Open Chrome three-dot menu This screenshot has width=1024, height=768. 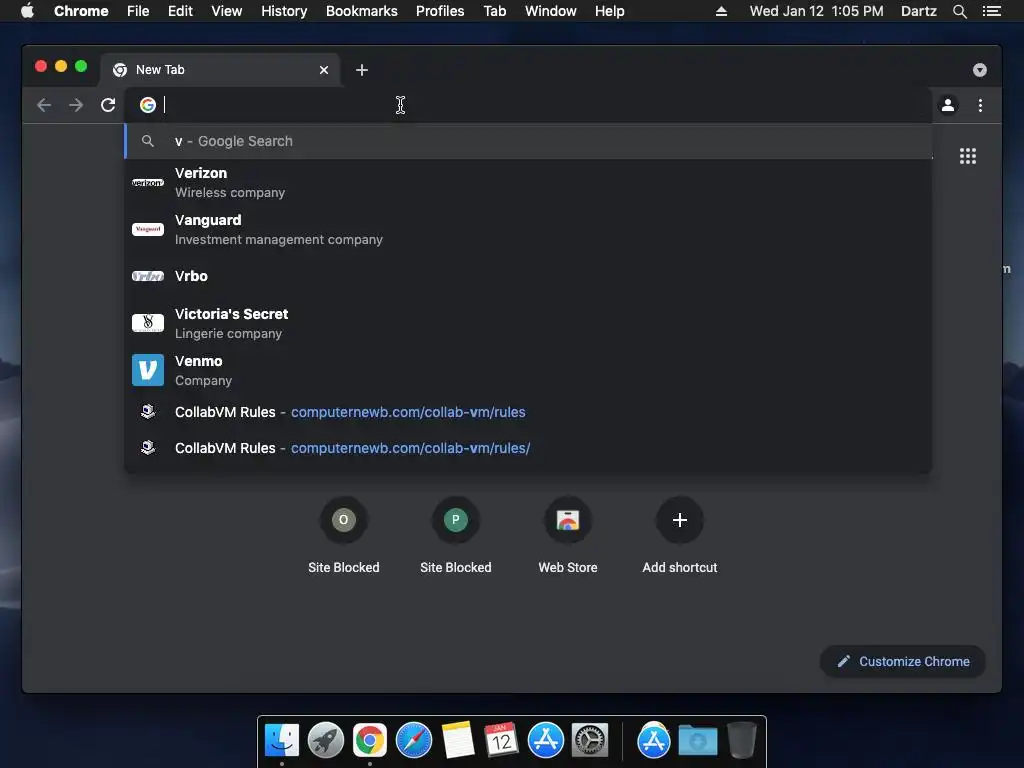980,105
